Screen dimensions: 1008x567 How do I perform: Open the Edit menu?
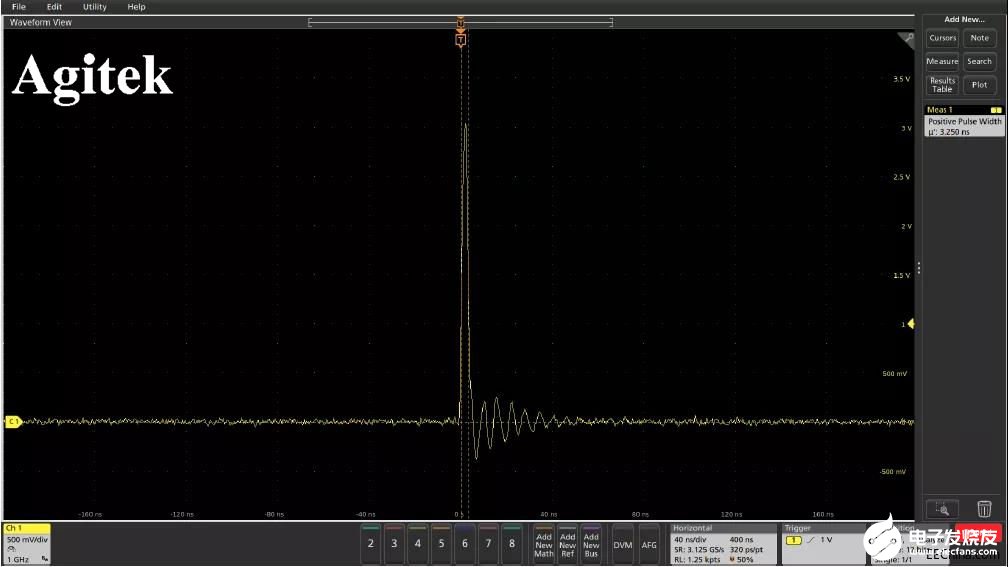54,6
